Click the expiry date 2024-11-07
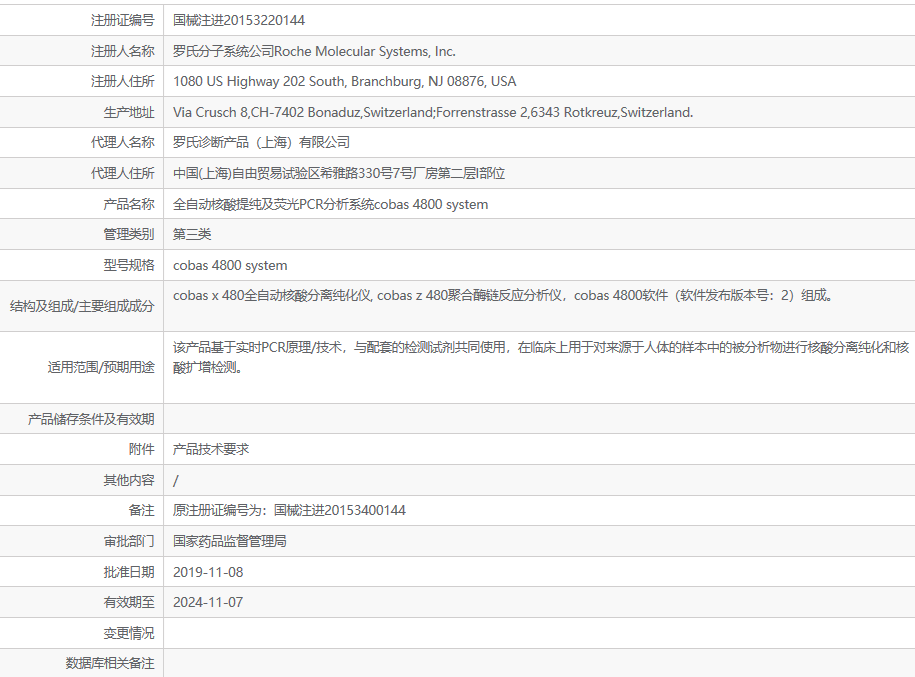 (x=208, y=602)
